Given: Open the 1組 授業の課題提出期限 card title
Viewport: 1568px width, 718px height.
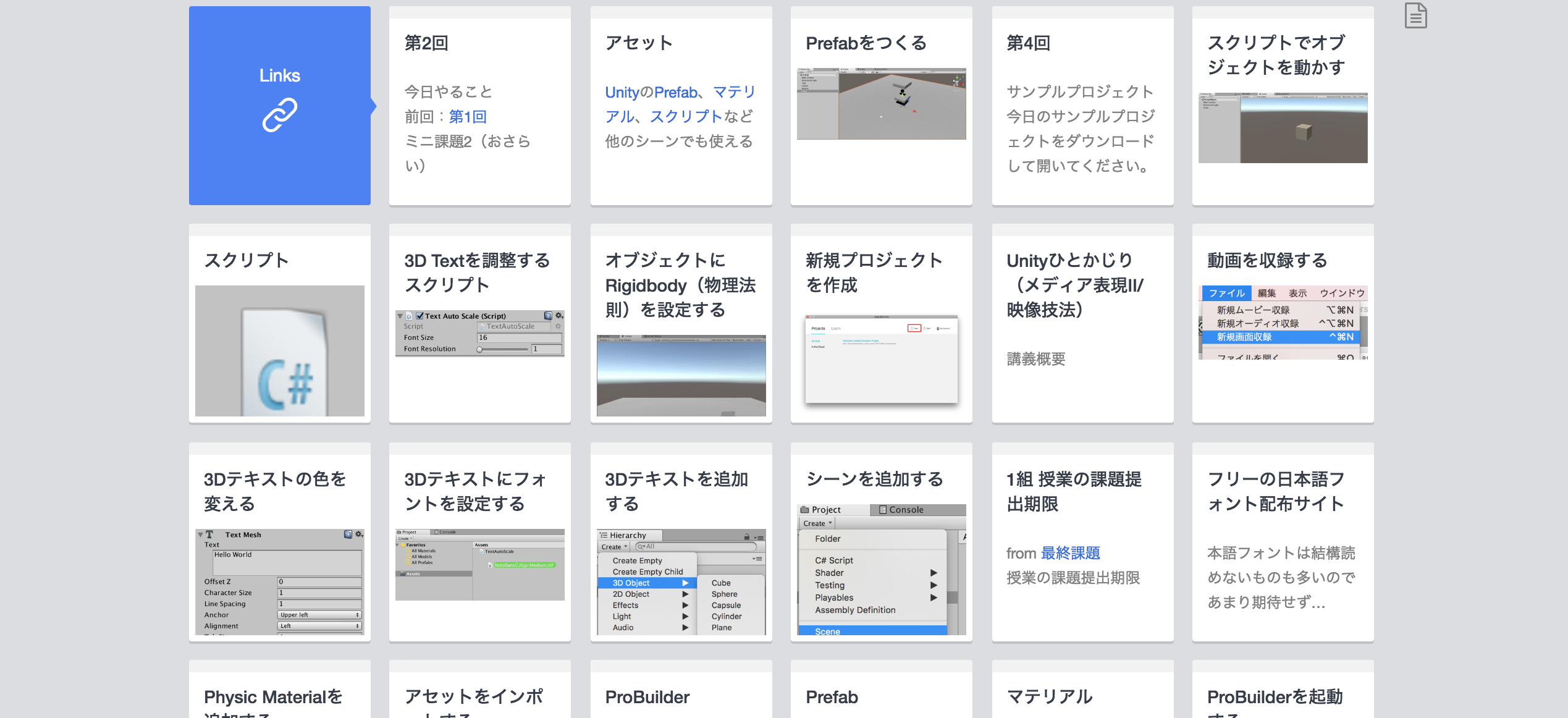Looking at the screenshot, I should pyautogui.click(x=1074, y=491).
